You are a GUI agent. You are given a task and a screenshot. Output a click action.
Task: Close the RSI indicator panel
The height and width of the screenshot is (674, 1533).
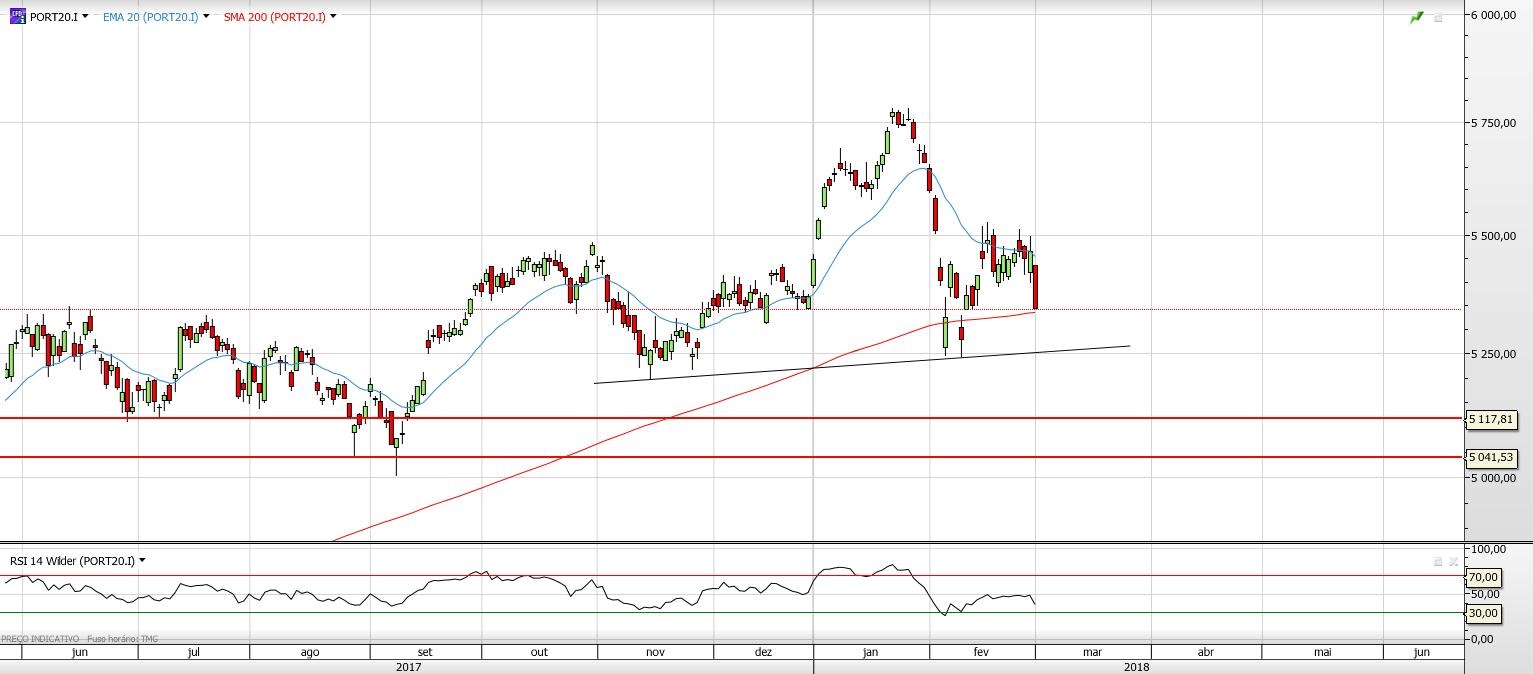click(x=1453, y=562)
